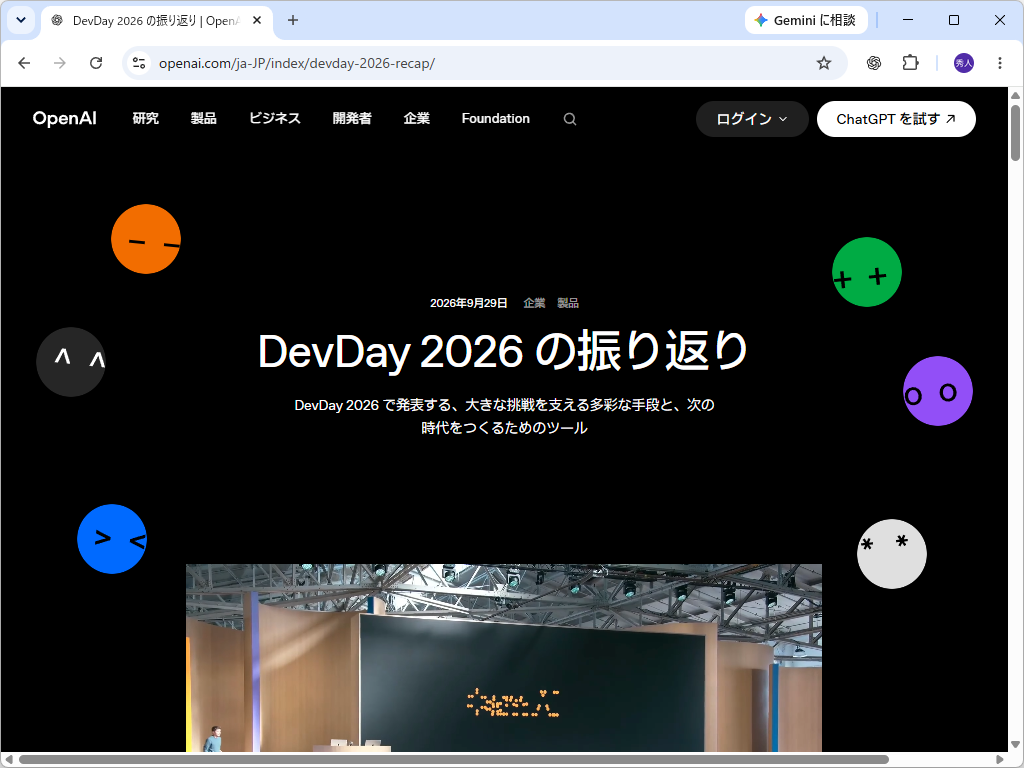The width and height of the screenshot is (1024, 768).
Task: Click the address bar URL field
Action: point(483,63)
